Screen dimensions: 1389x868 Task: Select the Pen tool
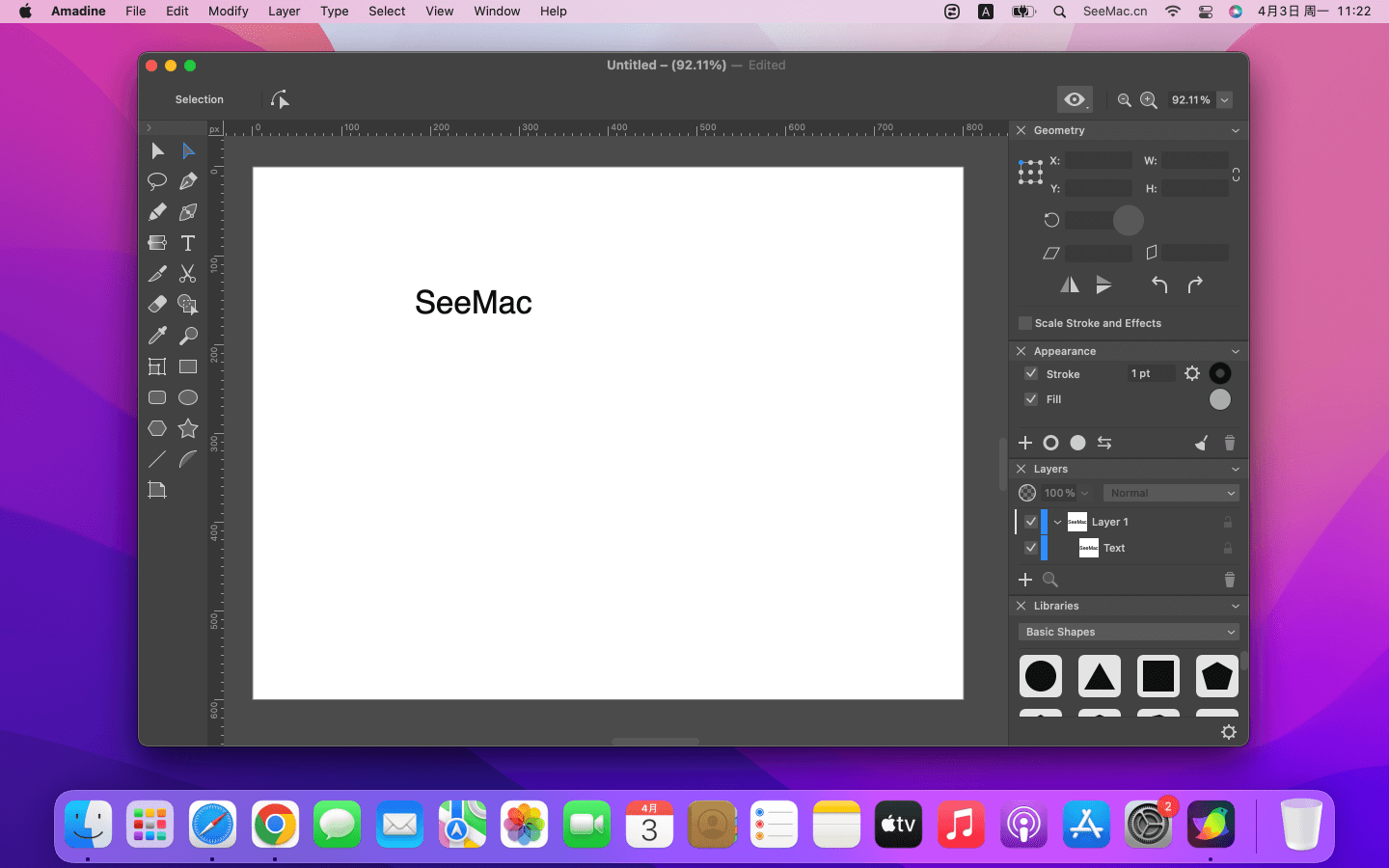pos(188,181)
